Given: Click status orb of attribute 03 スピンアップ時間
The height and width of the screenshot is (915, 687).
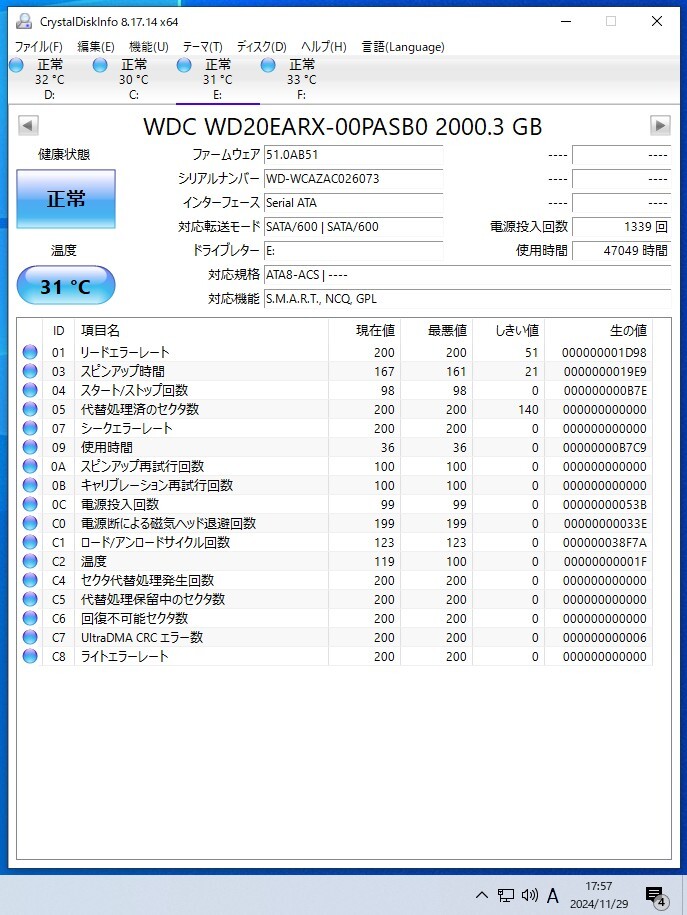Looking at the screenshot, I should (x=30, y=371).
